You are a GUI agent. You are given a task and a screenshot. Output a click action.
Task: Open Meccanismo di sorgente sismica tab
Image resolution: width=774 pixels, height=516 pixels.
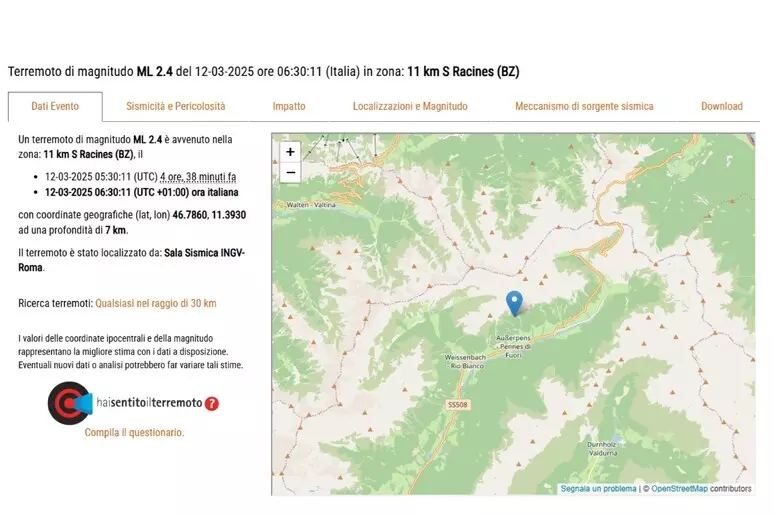[584, 106]
